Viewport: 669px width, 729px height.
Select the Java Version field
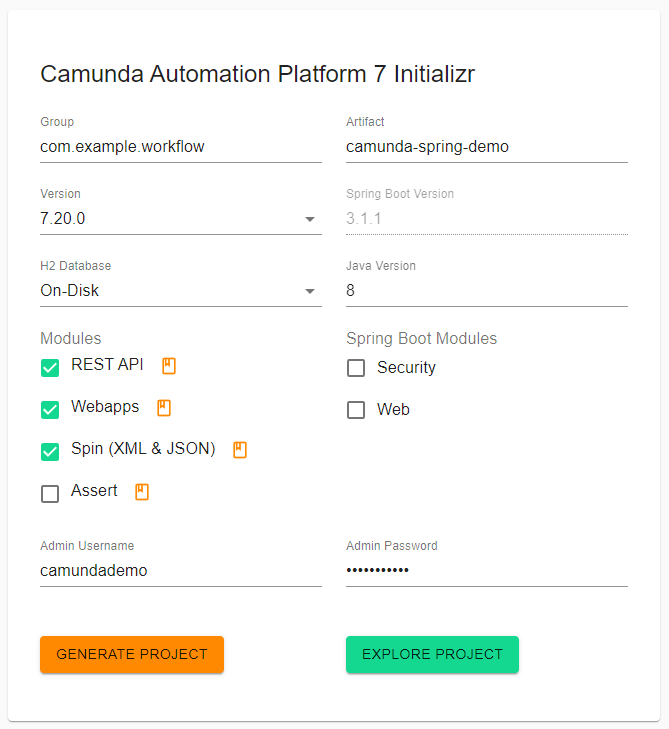[487, 291]
